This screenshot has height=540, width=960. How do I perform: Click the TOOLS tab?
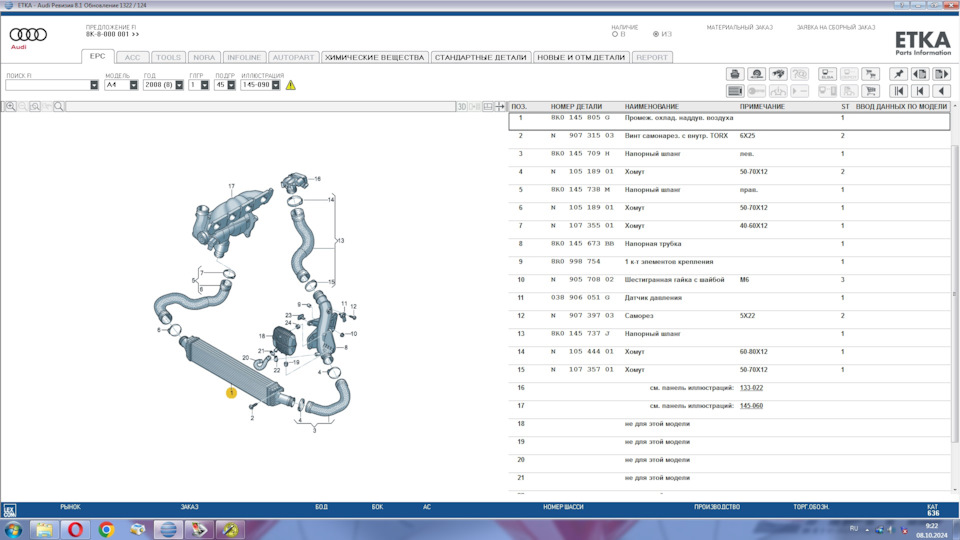pyautogui.click(x=168, y=58)
